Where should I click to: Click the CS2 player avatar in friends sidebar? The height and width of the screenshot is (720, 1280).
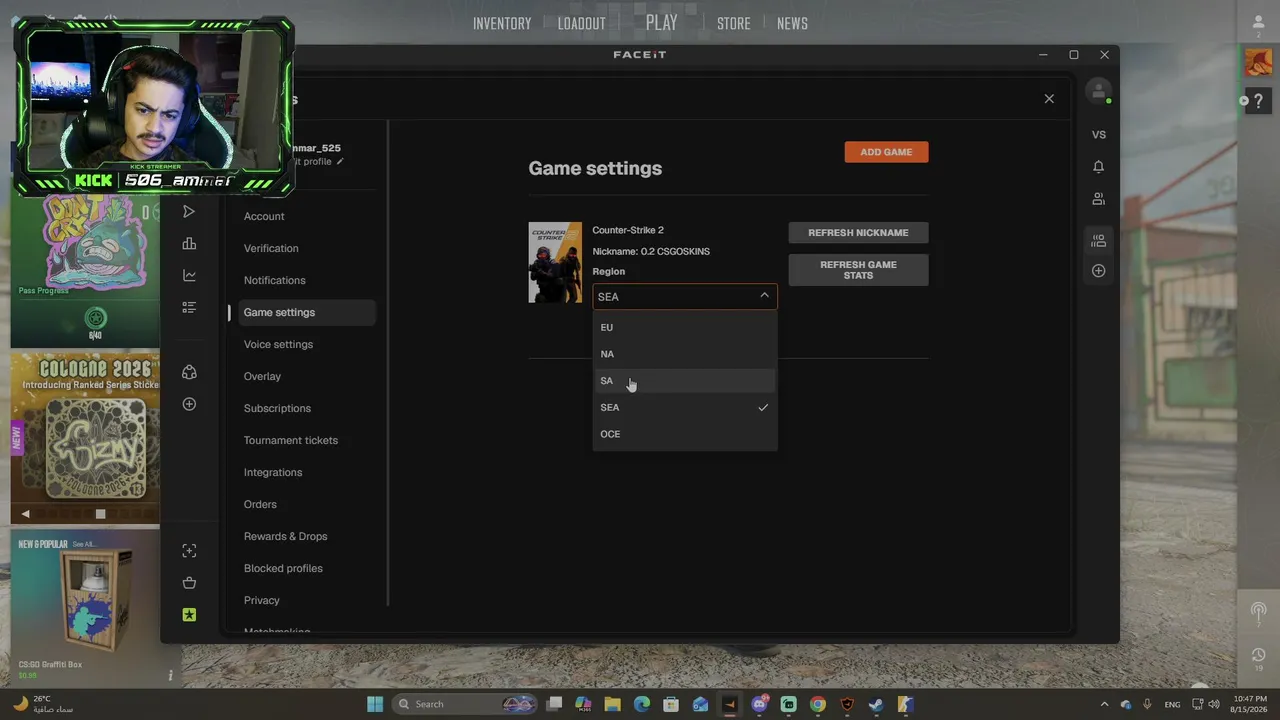click(x=1258, y=62)
